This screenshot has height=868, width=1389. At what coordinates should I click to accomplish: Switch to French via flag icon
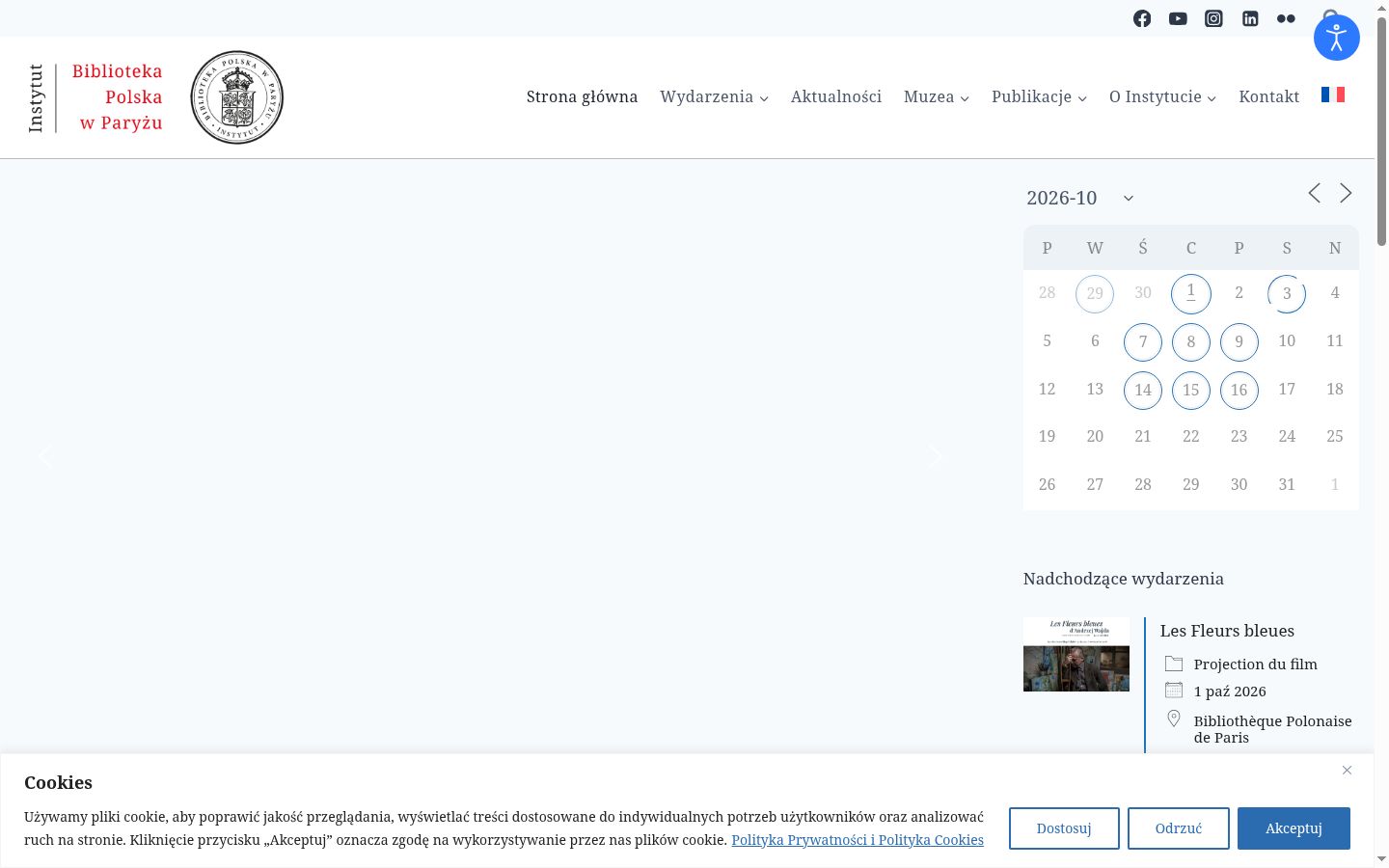[1333, 95]
